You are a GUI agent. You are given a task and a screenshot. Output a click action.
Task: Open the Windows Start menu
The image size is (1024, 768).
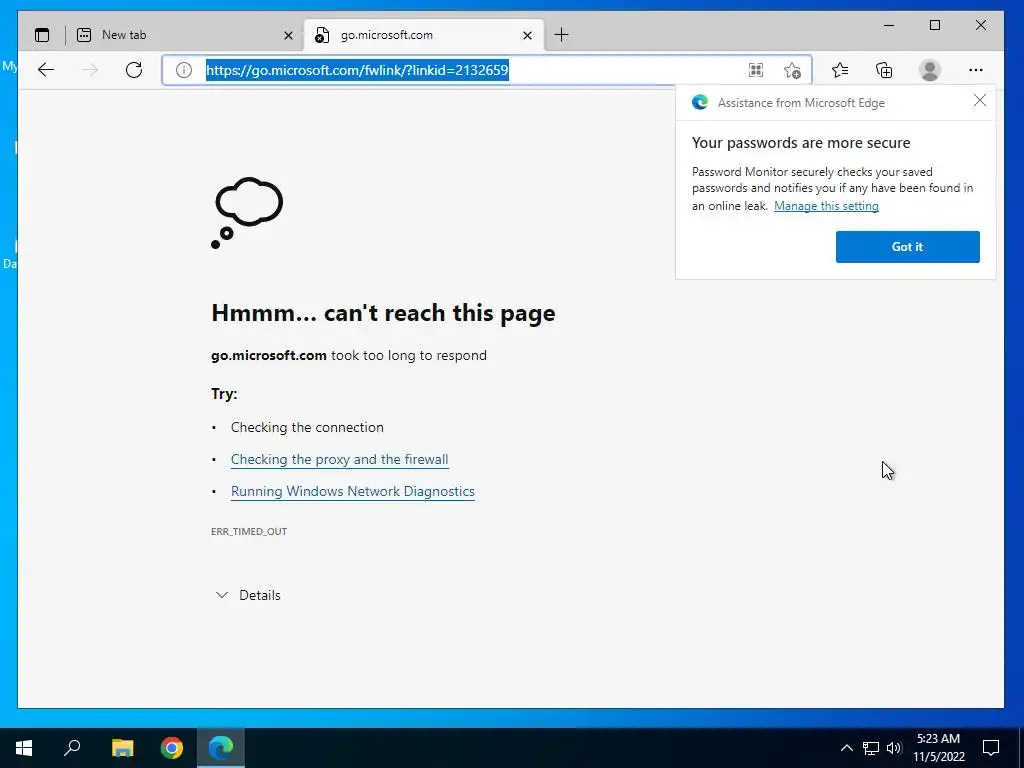tap(24, 748)
